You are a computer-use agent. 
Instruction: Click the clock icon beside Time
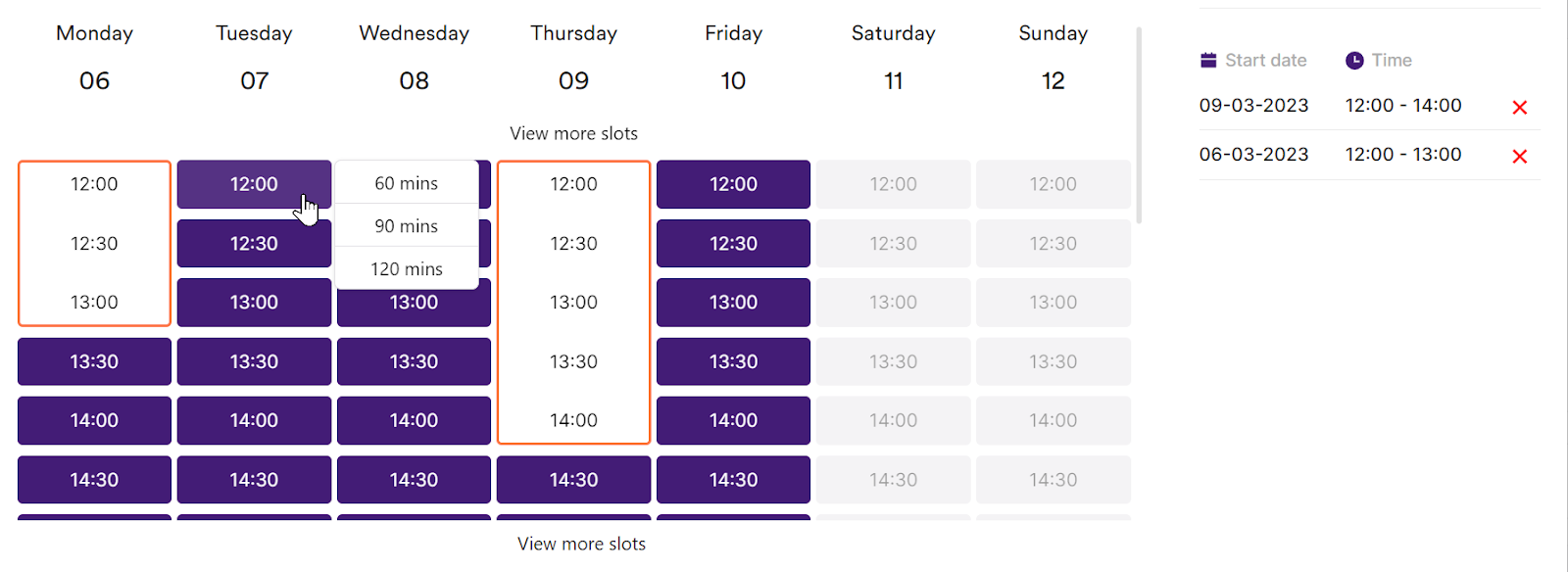click(1354, 61)
